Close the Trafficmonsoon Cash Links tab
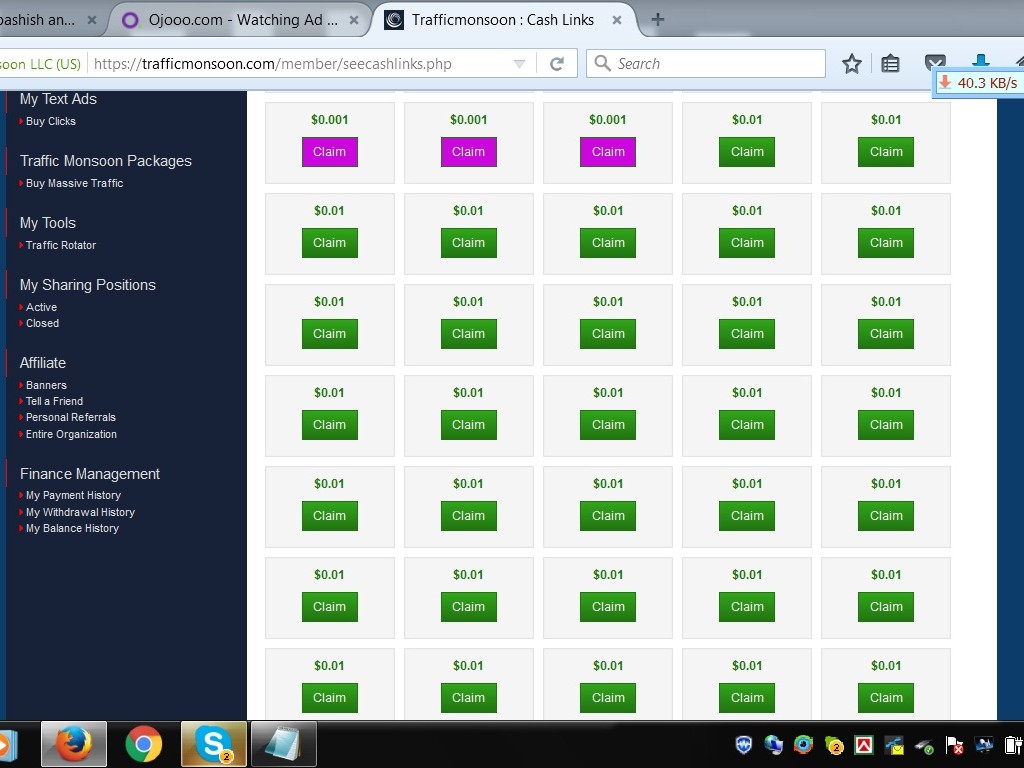The height and width of the screenshot is (768, 1024). click(617, 20)
